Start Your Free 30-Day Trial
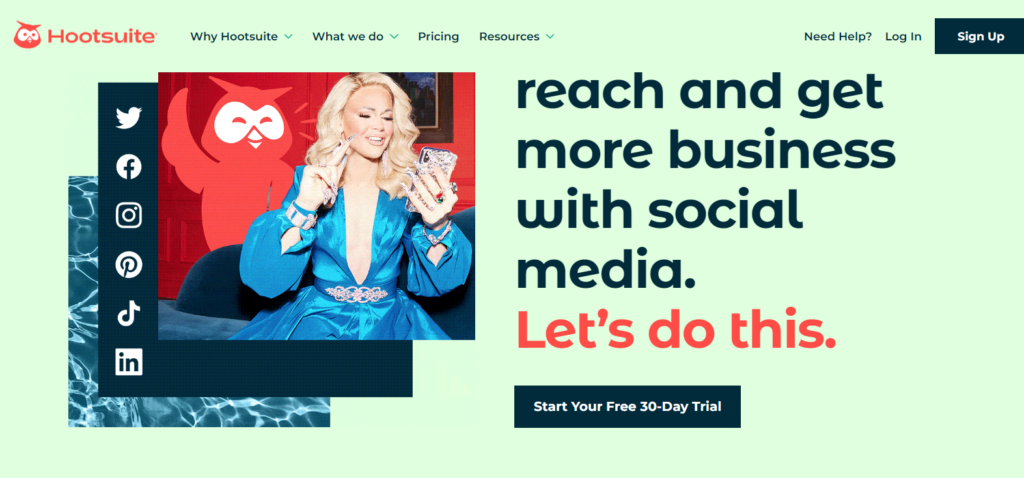1024x478 pixels. click(627, 406)
